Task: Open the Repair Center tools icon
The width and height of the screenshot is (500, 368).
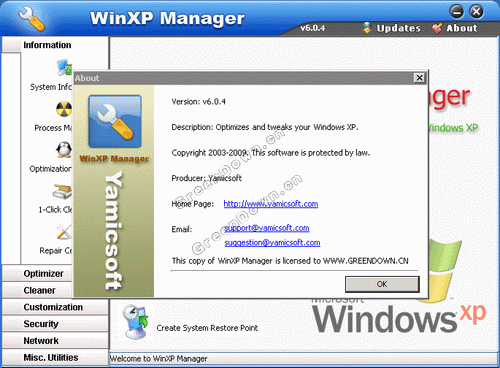Action: coord(64,232)
